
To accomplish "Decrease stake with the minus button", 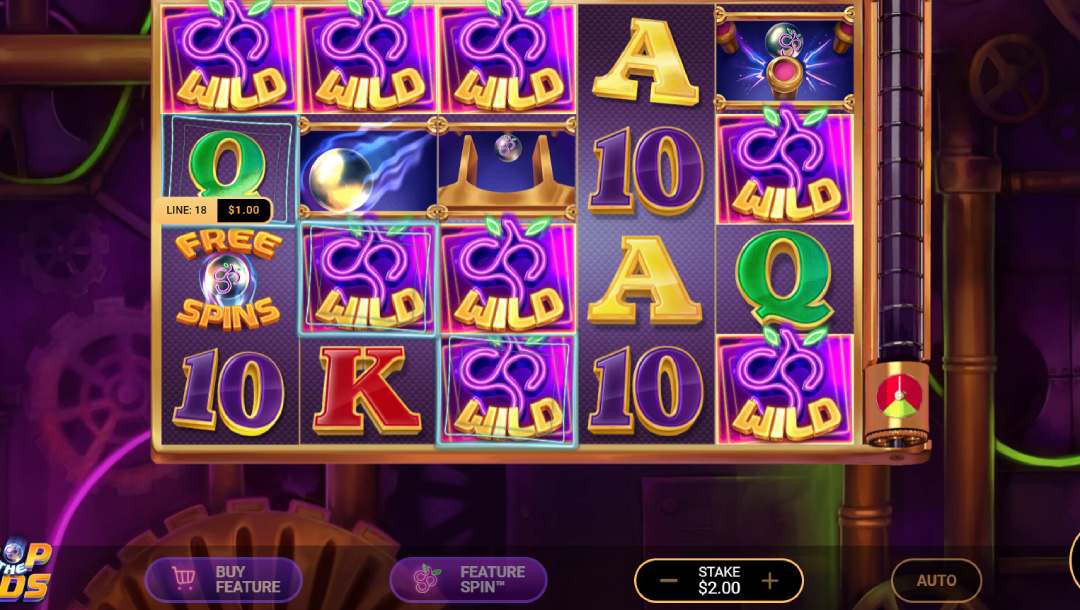I will (x=668, y=581).
